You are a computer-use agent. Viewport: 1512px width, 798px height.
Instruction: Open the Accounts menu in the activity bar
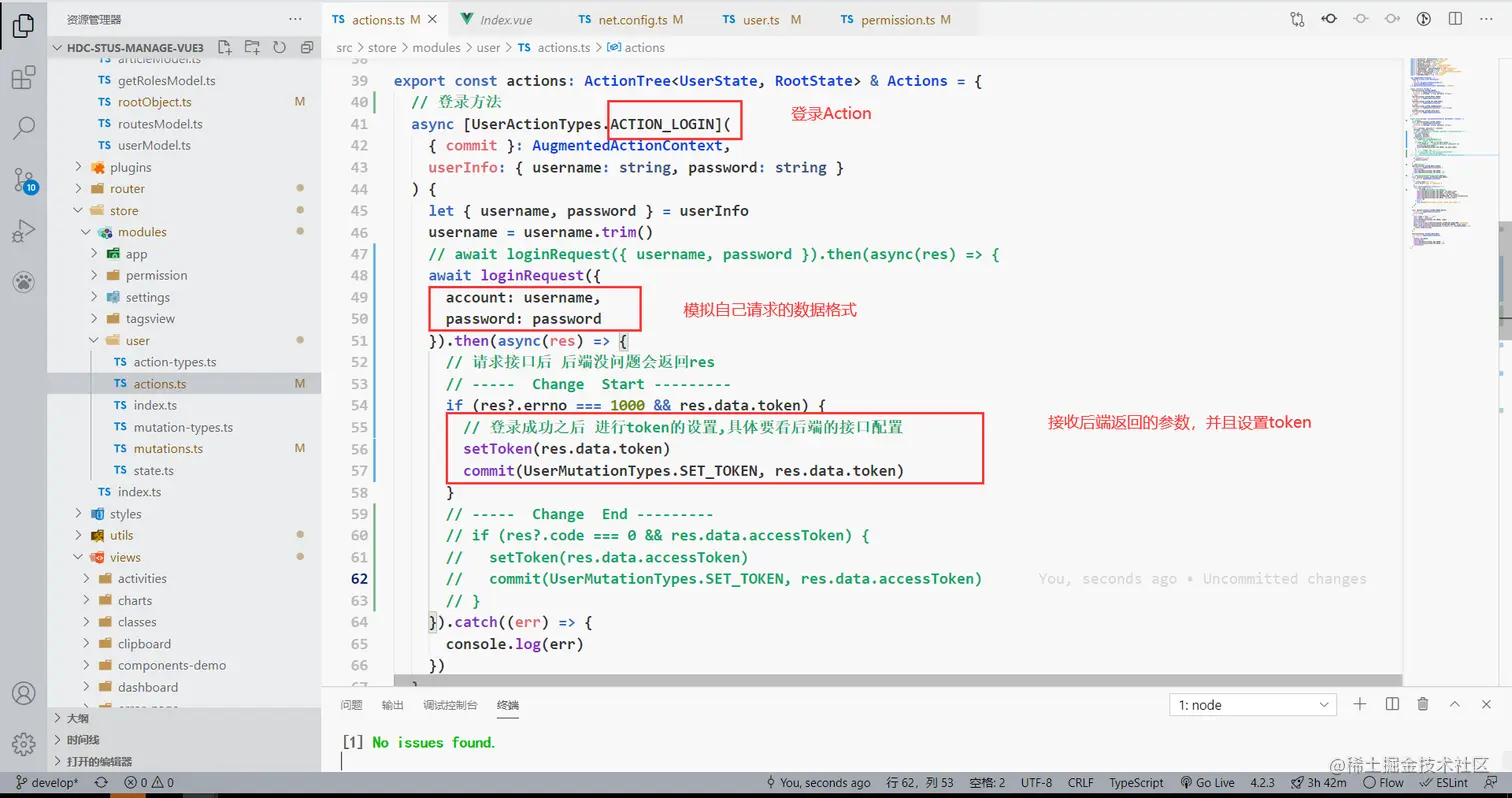[23, 694]
